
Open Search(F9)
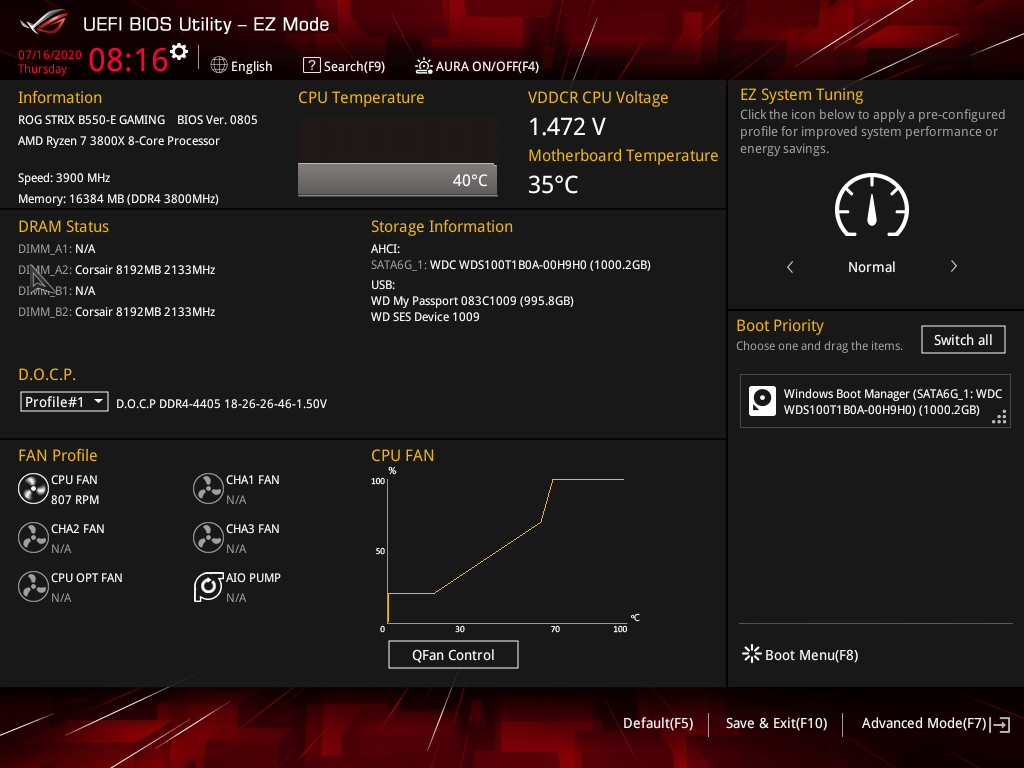pos(344,66)
